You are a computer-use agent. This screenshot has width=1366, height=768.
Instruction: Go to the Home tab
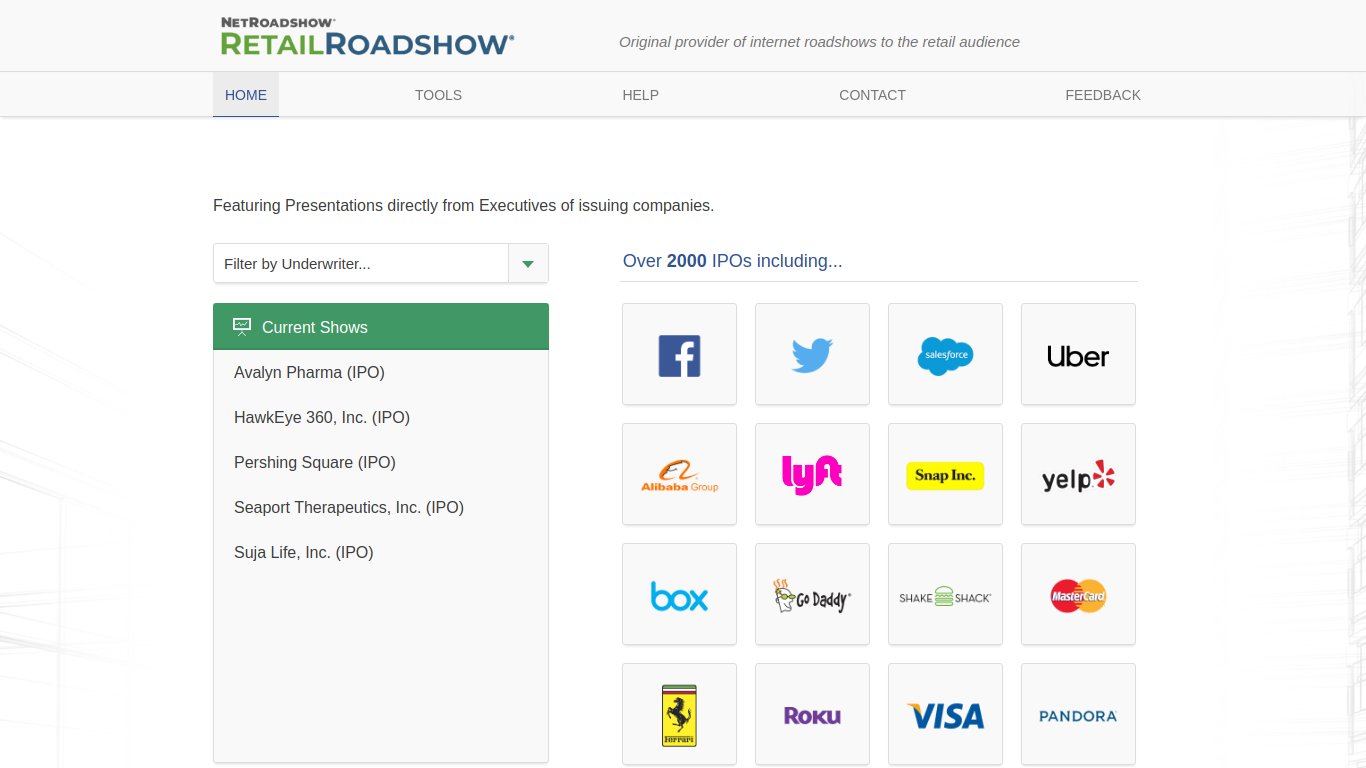coord(246,95)
